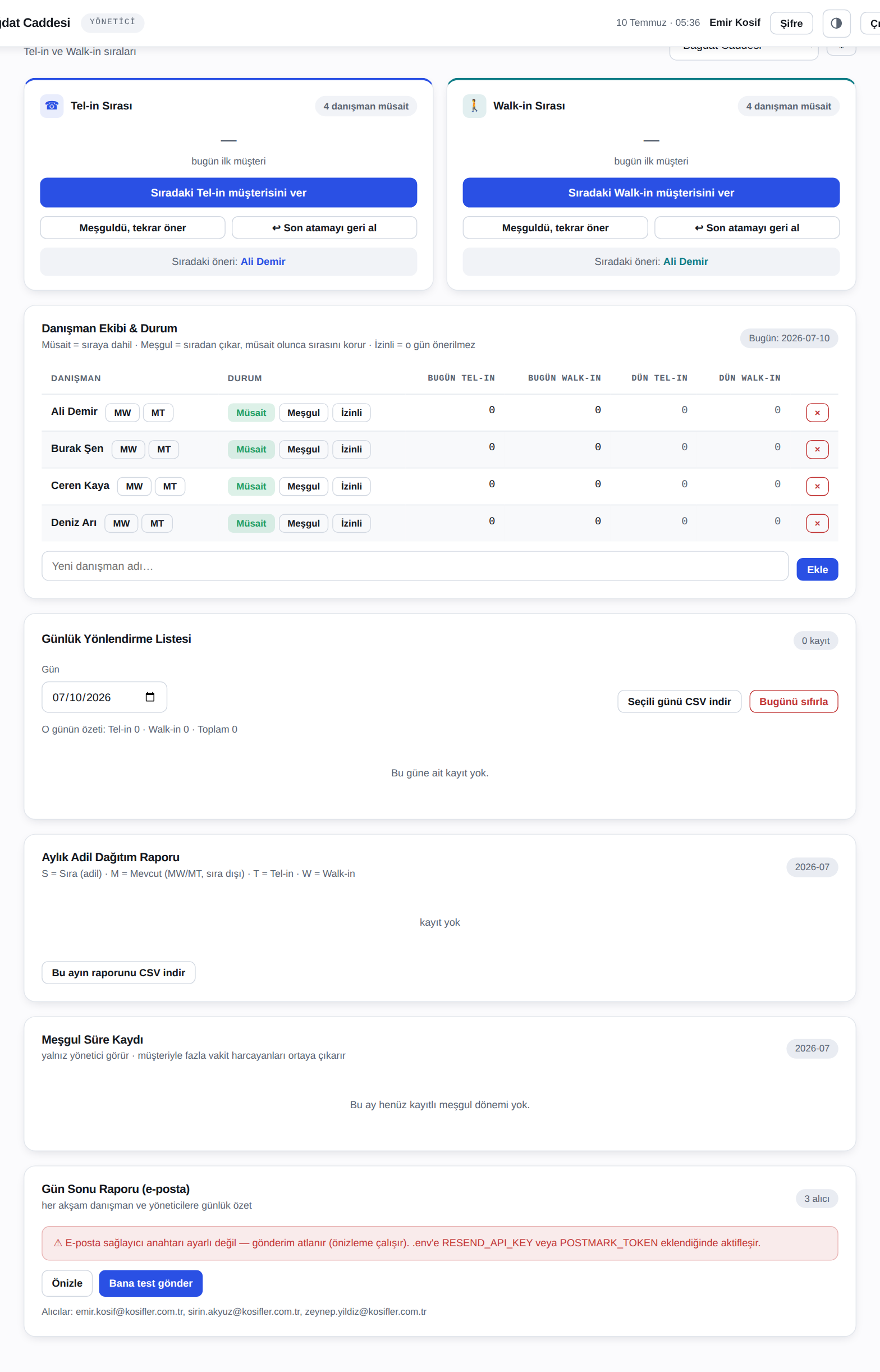Toggle MW for Ali Demir
The width and height of the screenshot is (880, 1372).
122,413
